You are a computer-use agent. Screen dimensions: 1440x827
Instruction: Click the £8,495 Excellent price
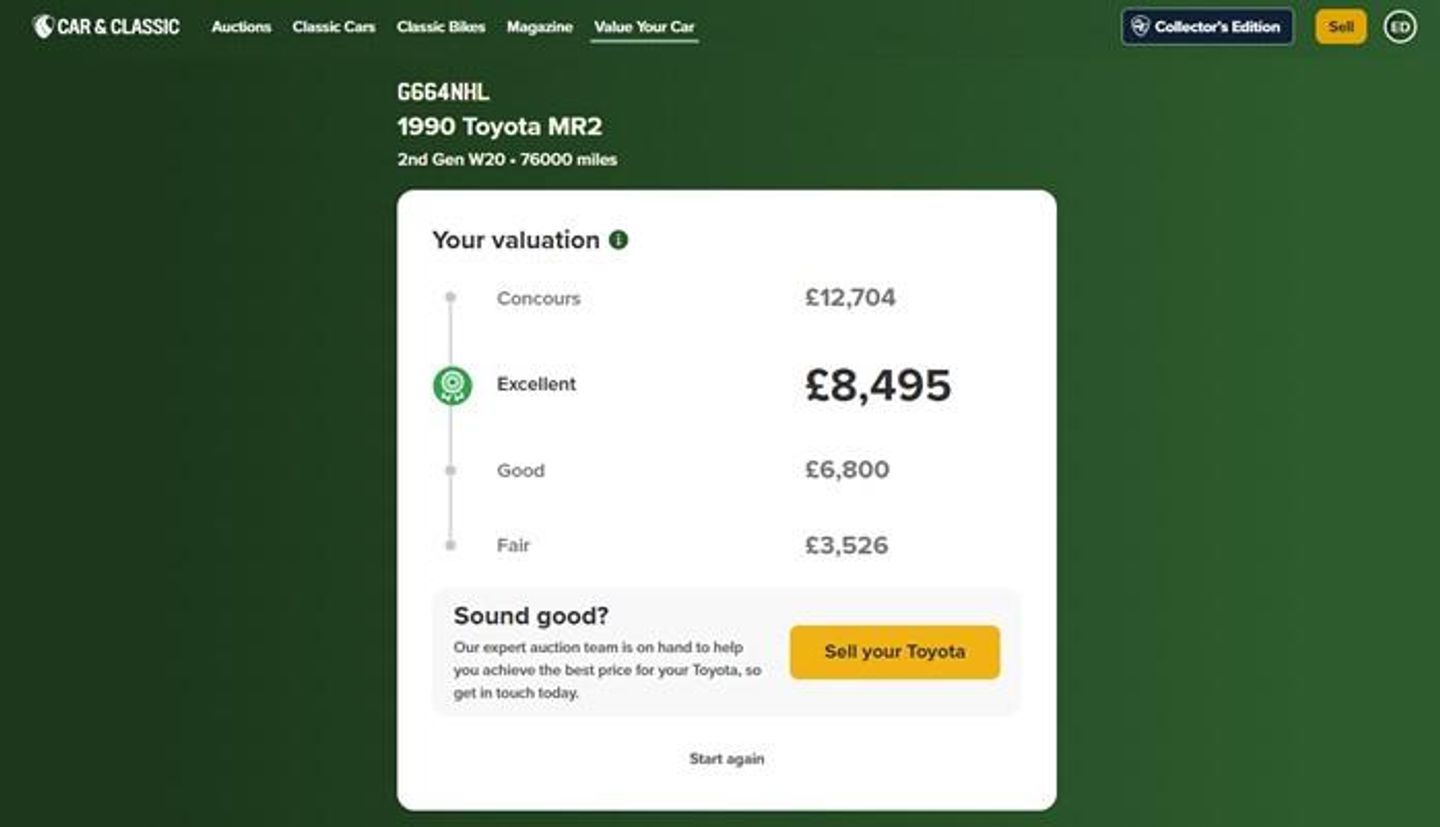click(x=878, y=385)
